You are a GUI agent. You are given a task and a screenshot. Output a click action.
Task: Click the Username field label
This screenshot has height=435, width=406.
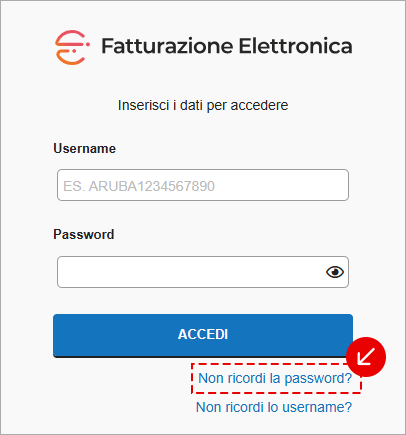coord(84,148)
